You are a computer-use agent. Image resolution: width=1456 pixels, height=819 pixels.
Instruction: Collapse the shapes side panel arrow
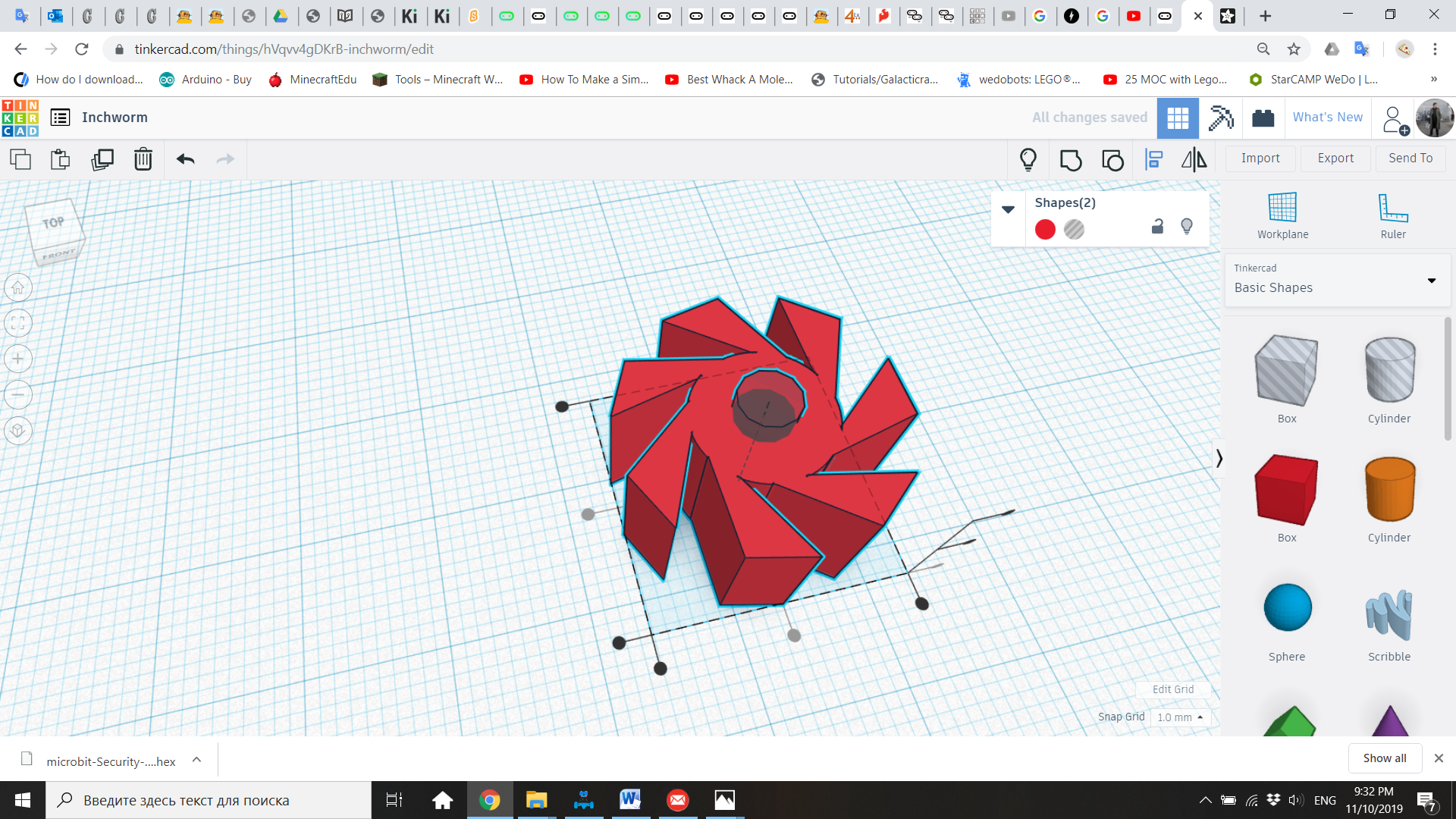pyautogui.click(x=1219, y=458)
